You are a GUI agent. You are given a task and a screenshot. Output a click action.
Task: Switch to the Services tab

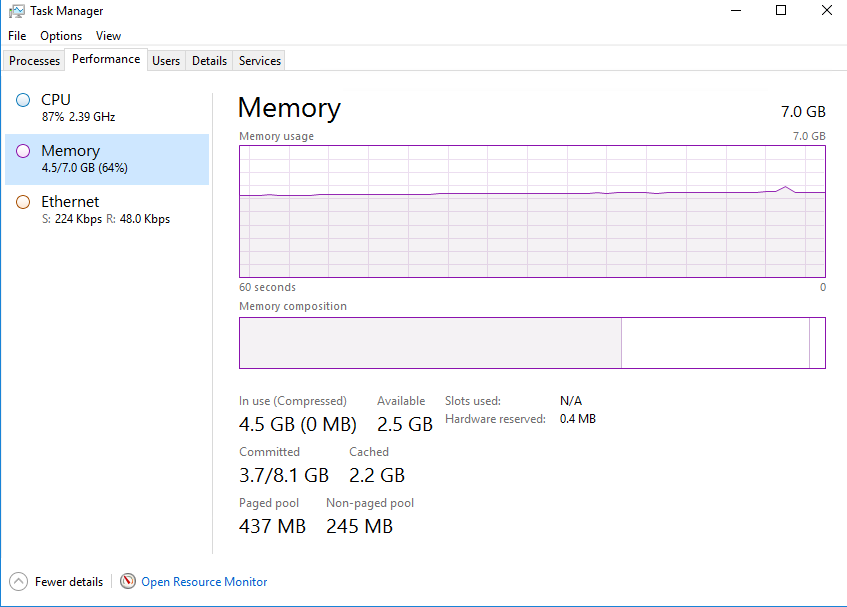point(260,61)
